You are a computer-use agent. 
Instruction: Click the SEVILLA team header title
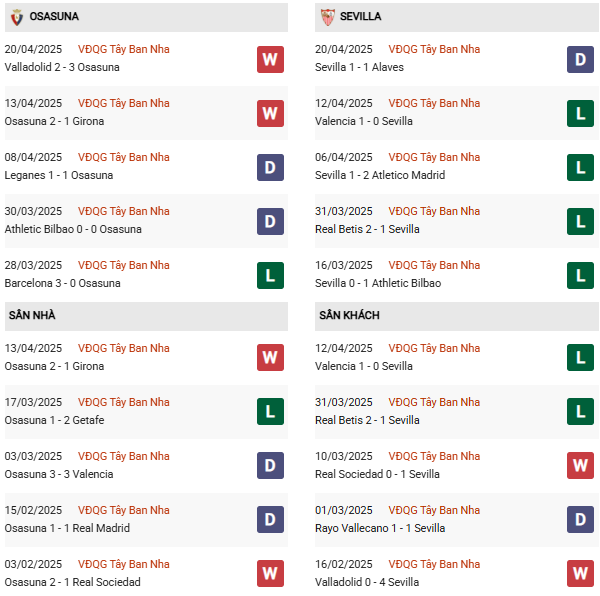360,16
